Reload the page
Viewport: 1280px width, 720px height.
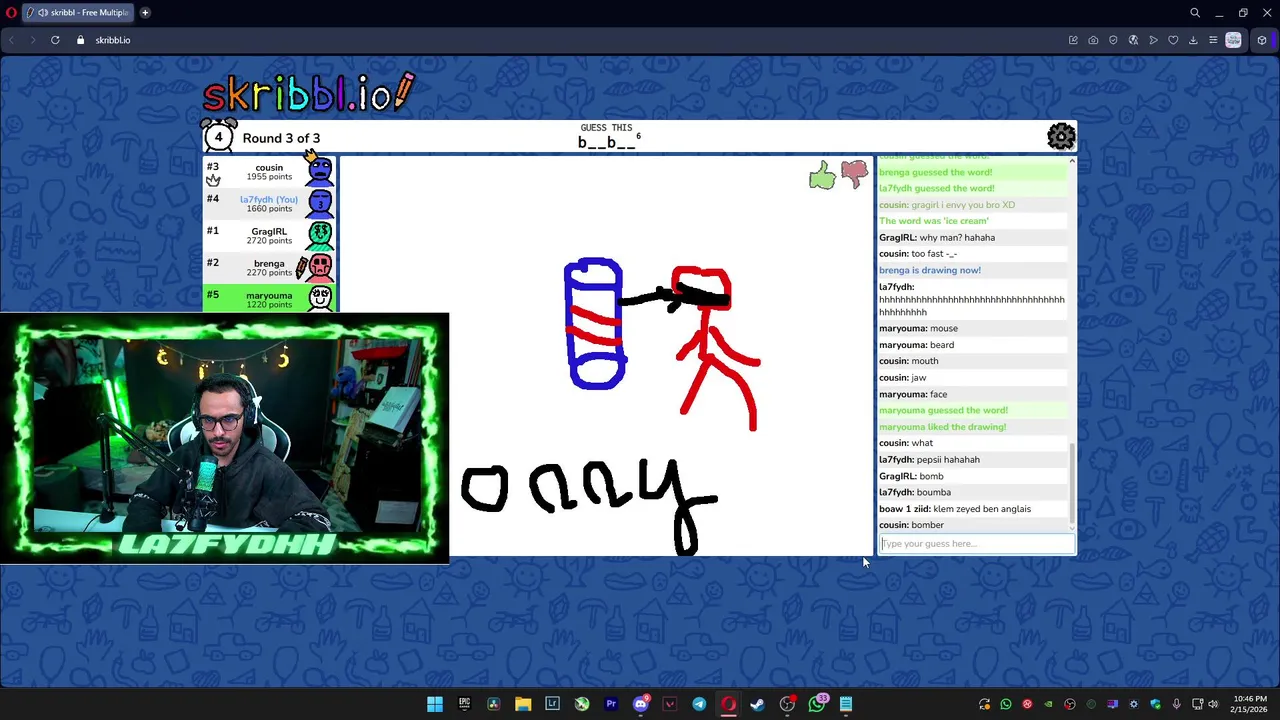(x=55, y=40)
